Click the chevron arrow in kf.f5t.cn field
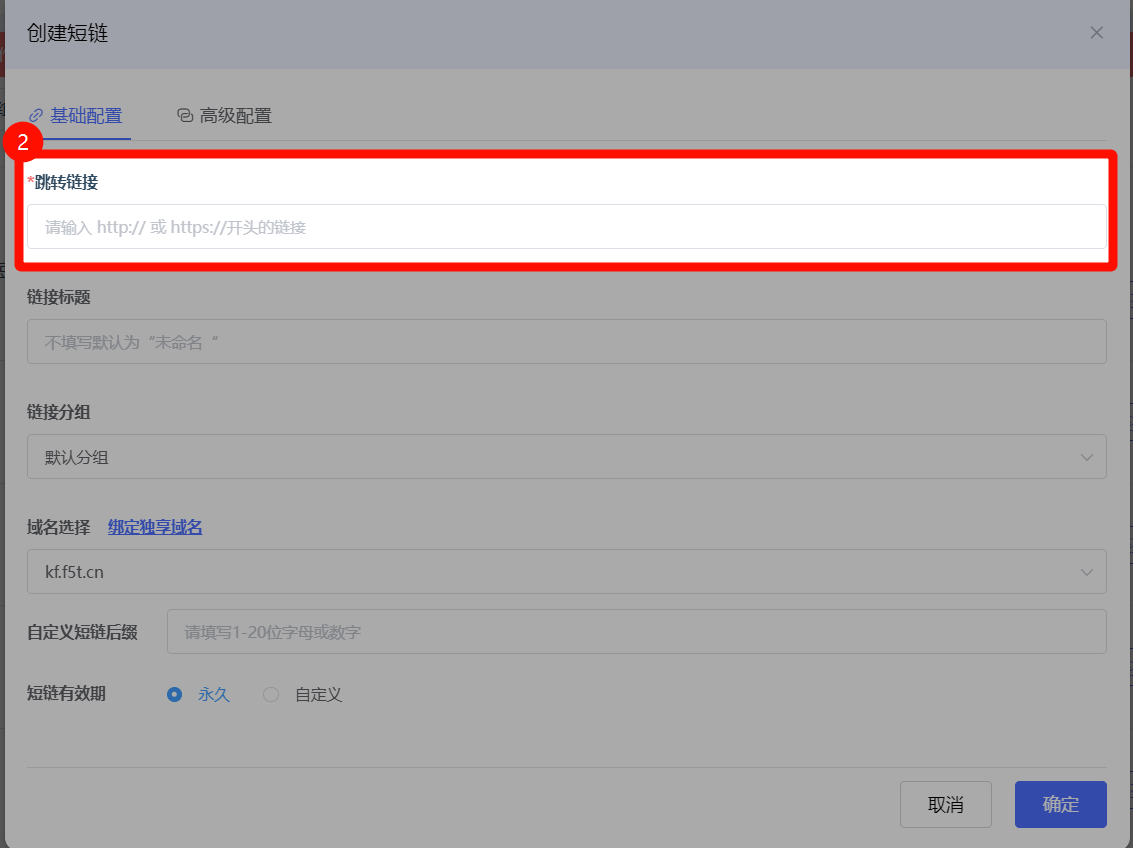This screenshot has width=1133, height=848. coord(1087,572)
